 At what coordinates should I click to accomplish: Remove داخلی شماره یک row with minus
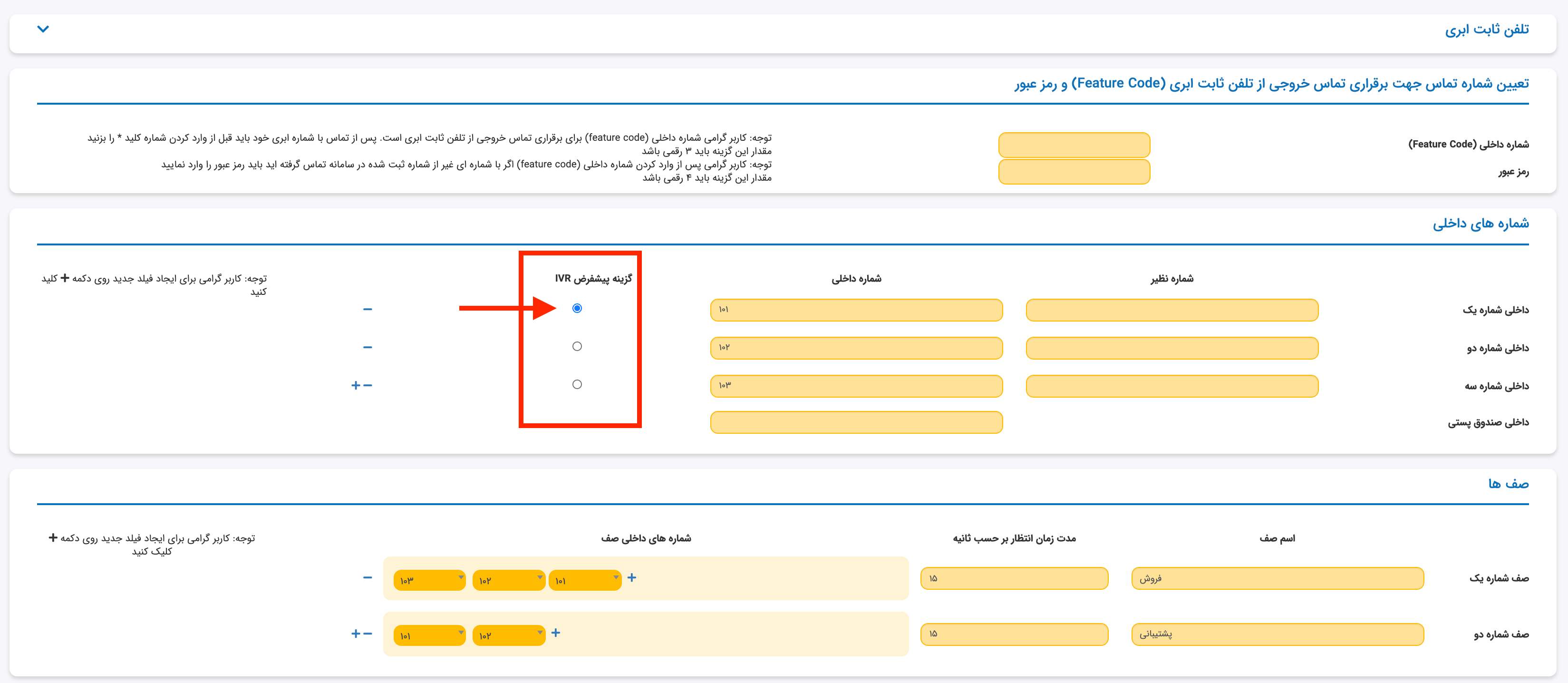367,309
